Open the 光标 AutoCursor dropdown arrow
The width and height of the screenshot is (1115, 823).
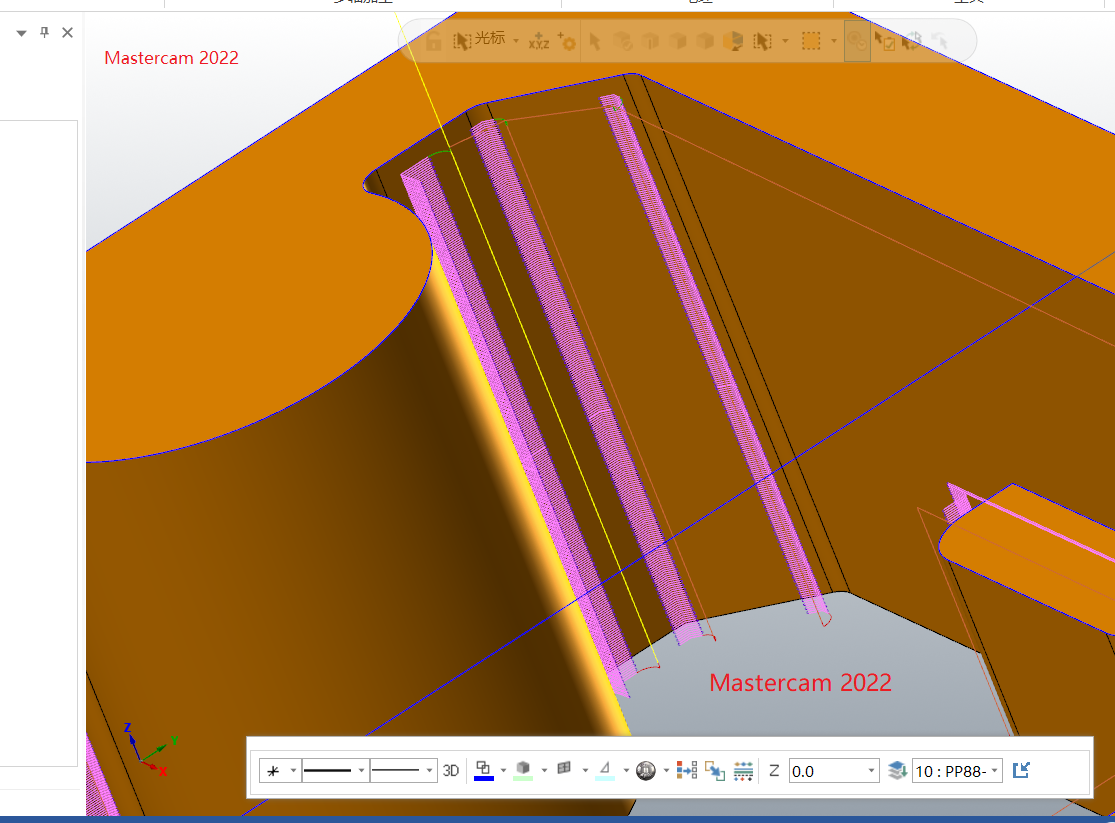[x=516, y=41]
